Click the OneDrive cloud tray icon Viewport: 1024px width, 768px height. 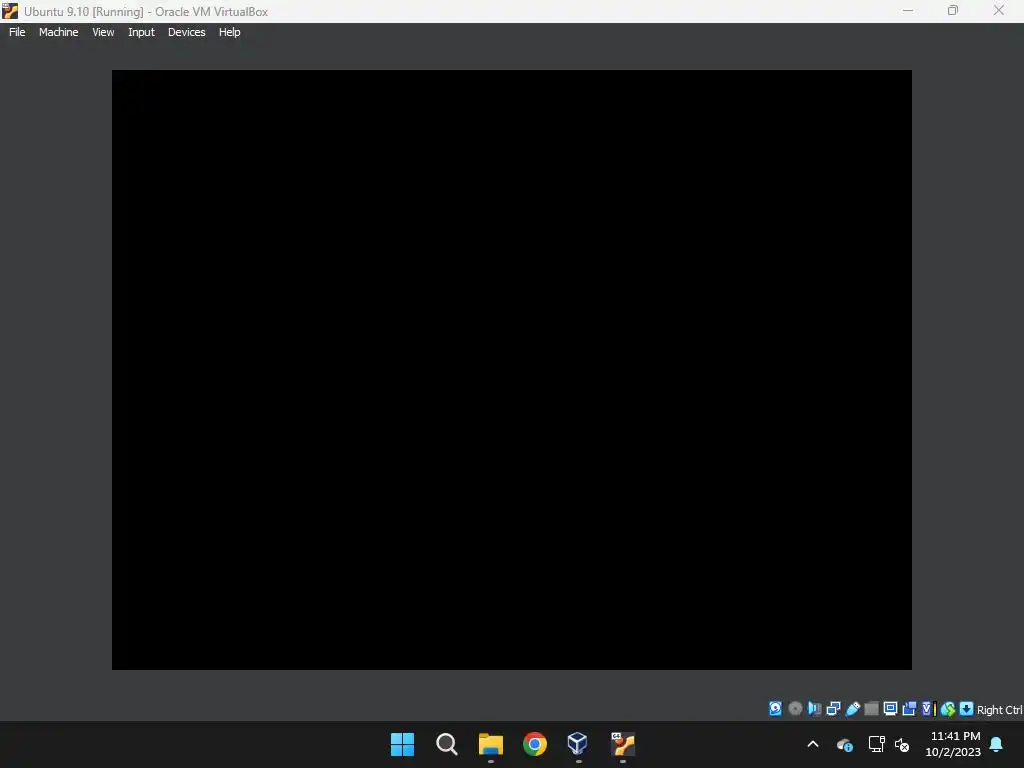844,744
